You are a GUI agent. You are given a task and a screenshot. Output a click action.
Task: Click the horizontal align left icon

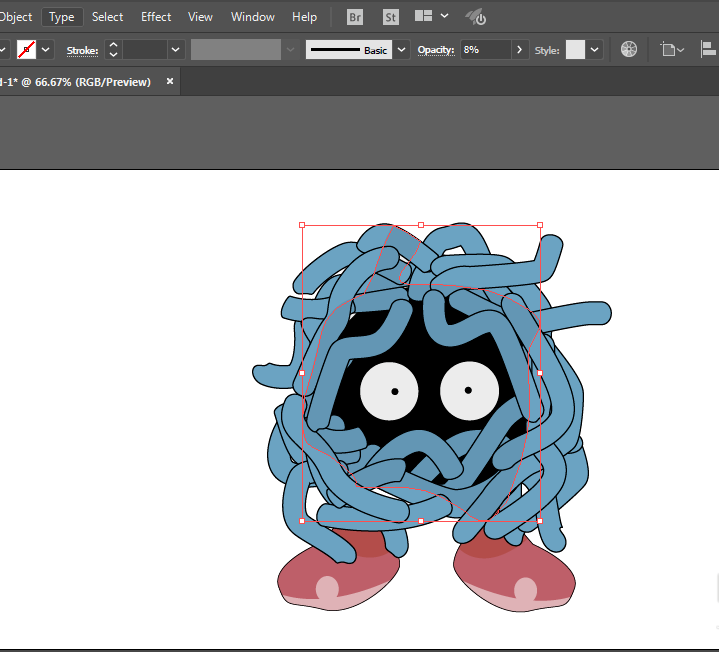708,49
